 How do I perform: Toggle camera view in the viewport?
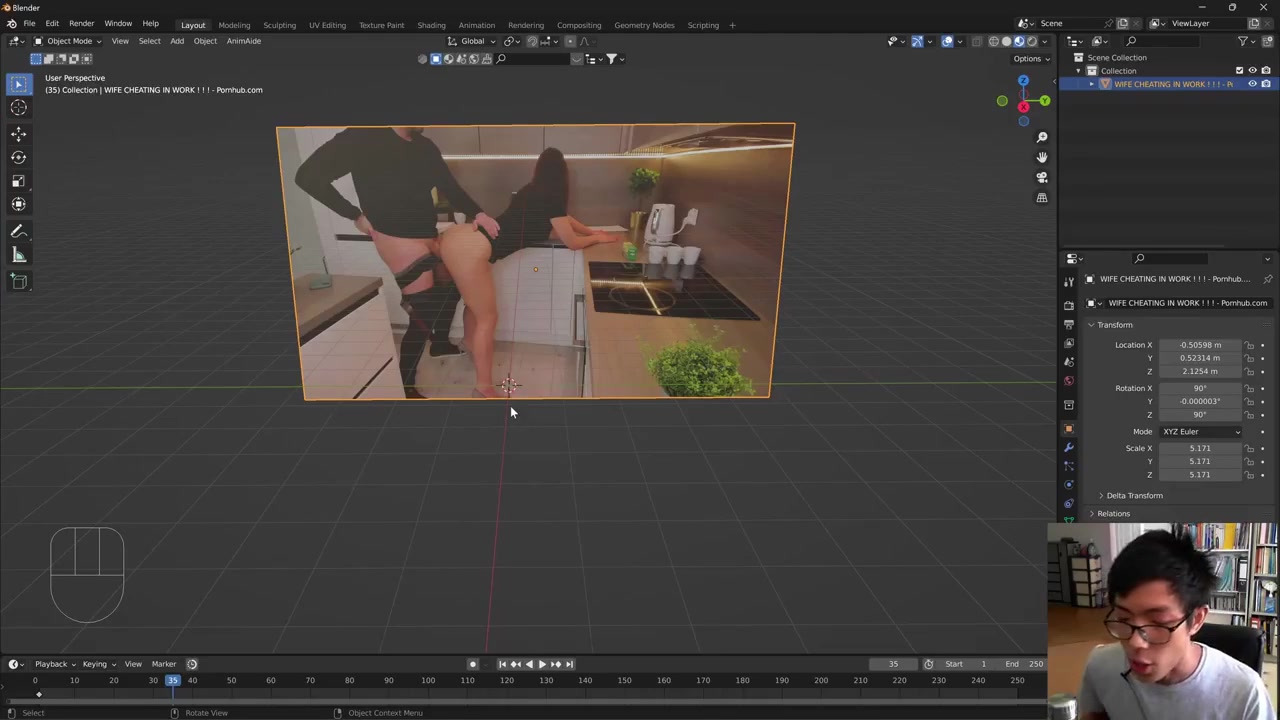point(1041,177)
